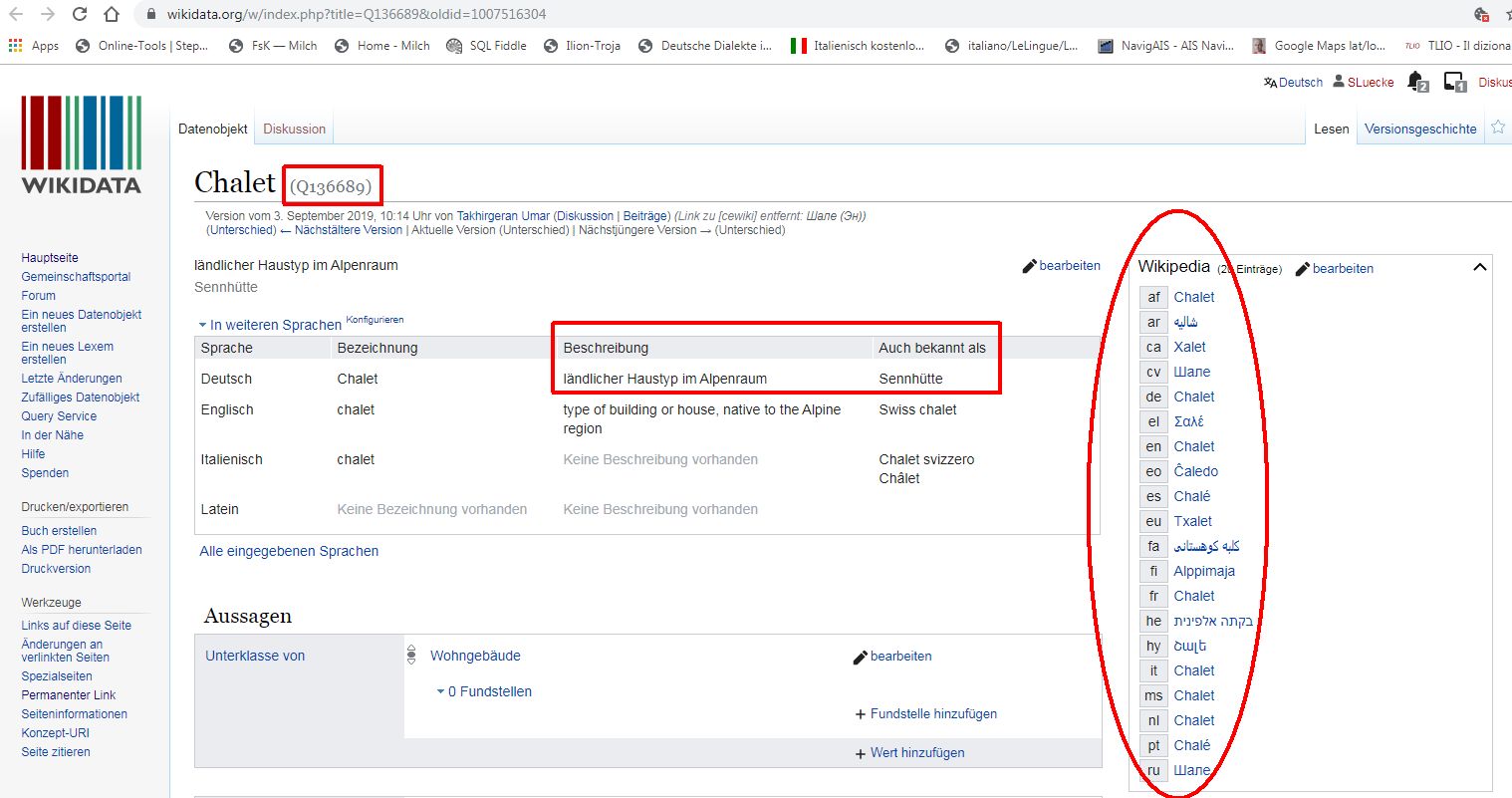Open the notifications bell icon
Screen dimensions: 1512x798
[x=1417, y=82]
